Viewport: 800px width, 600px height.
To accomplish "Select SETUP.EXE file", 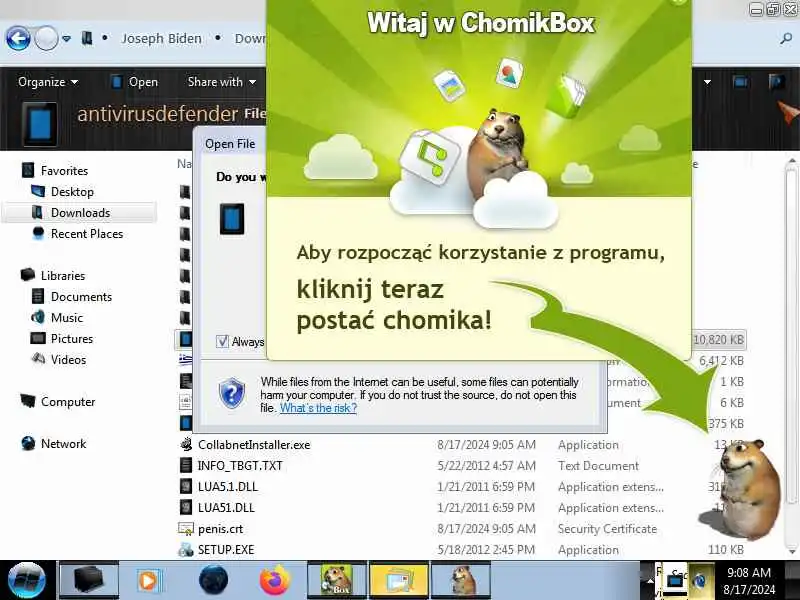I will tap(226, 550).
